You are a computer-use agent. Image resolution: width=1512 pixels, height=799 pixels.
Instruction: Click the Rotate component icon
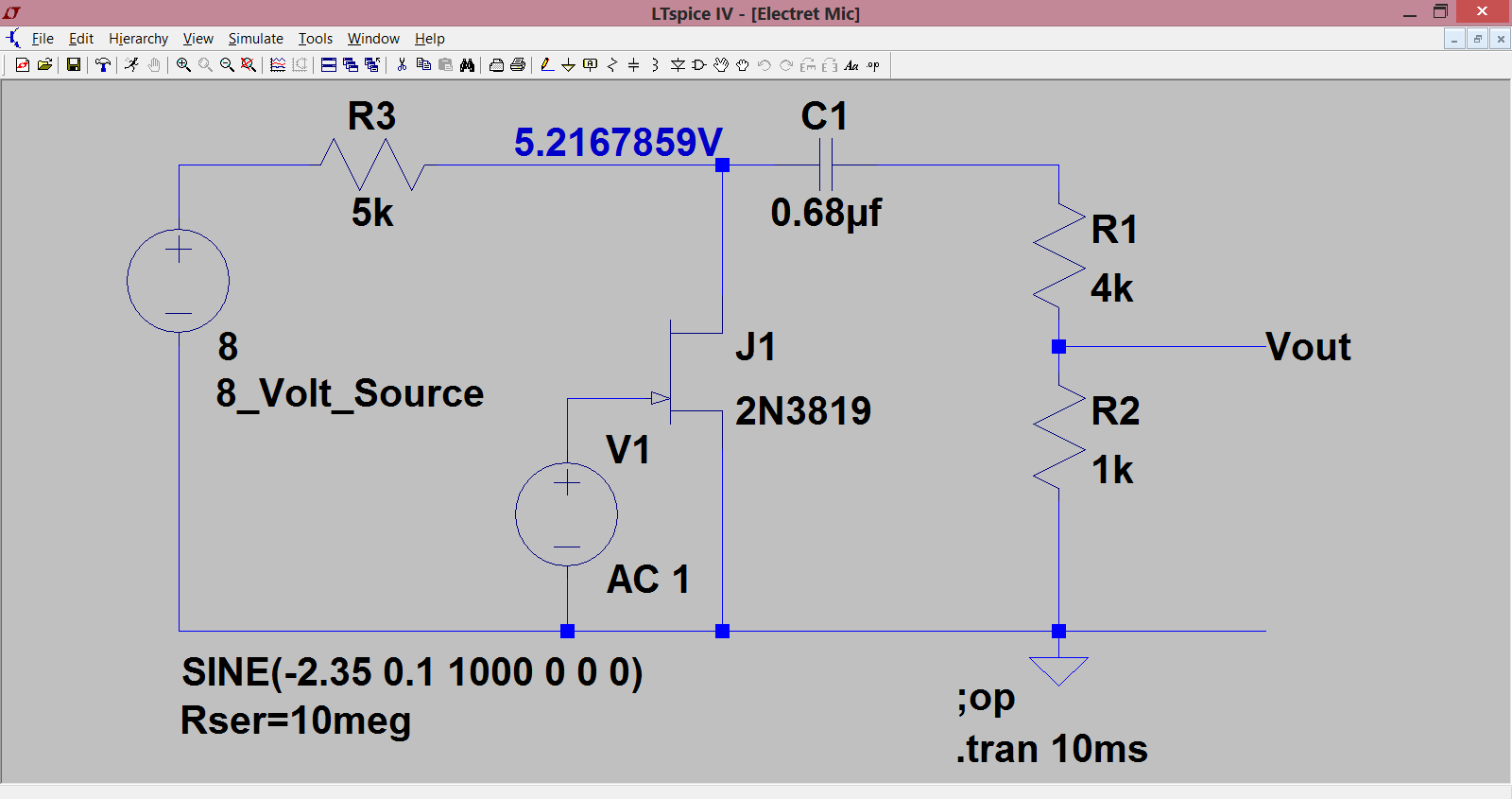coord(807,65)
